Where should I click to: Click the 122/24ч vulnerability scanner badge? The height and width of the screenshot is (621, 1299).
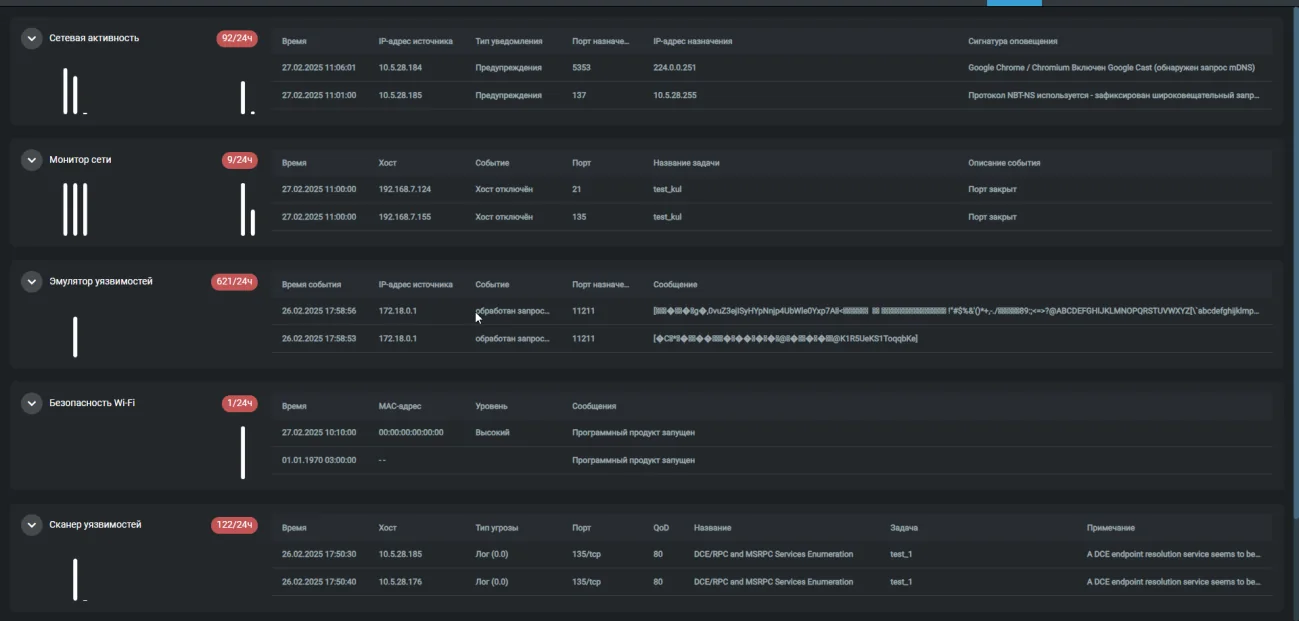point(234,525)
